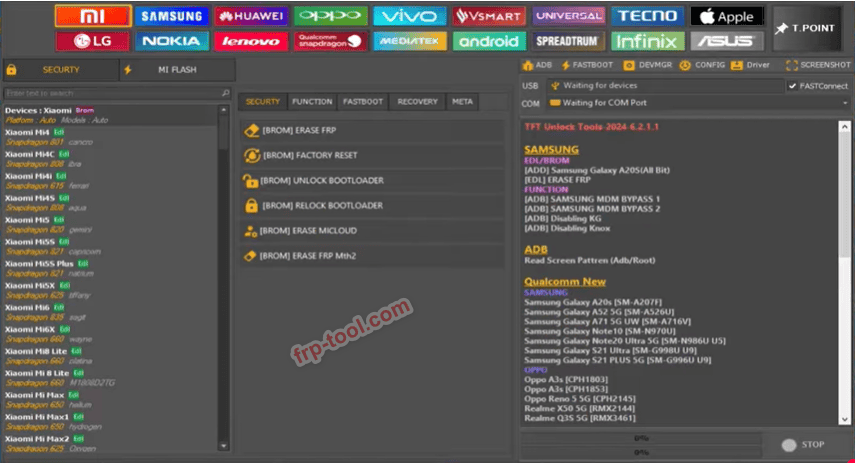Select Xiaomi Mi6 device entry

click(x=111, y=312)
